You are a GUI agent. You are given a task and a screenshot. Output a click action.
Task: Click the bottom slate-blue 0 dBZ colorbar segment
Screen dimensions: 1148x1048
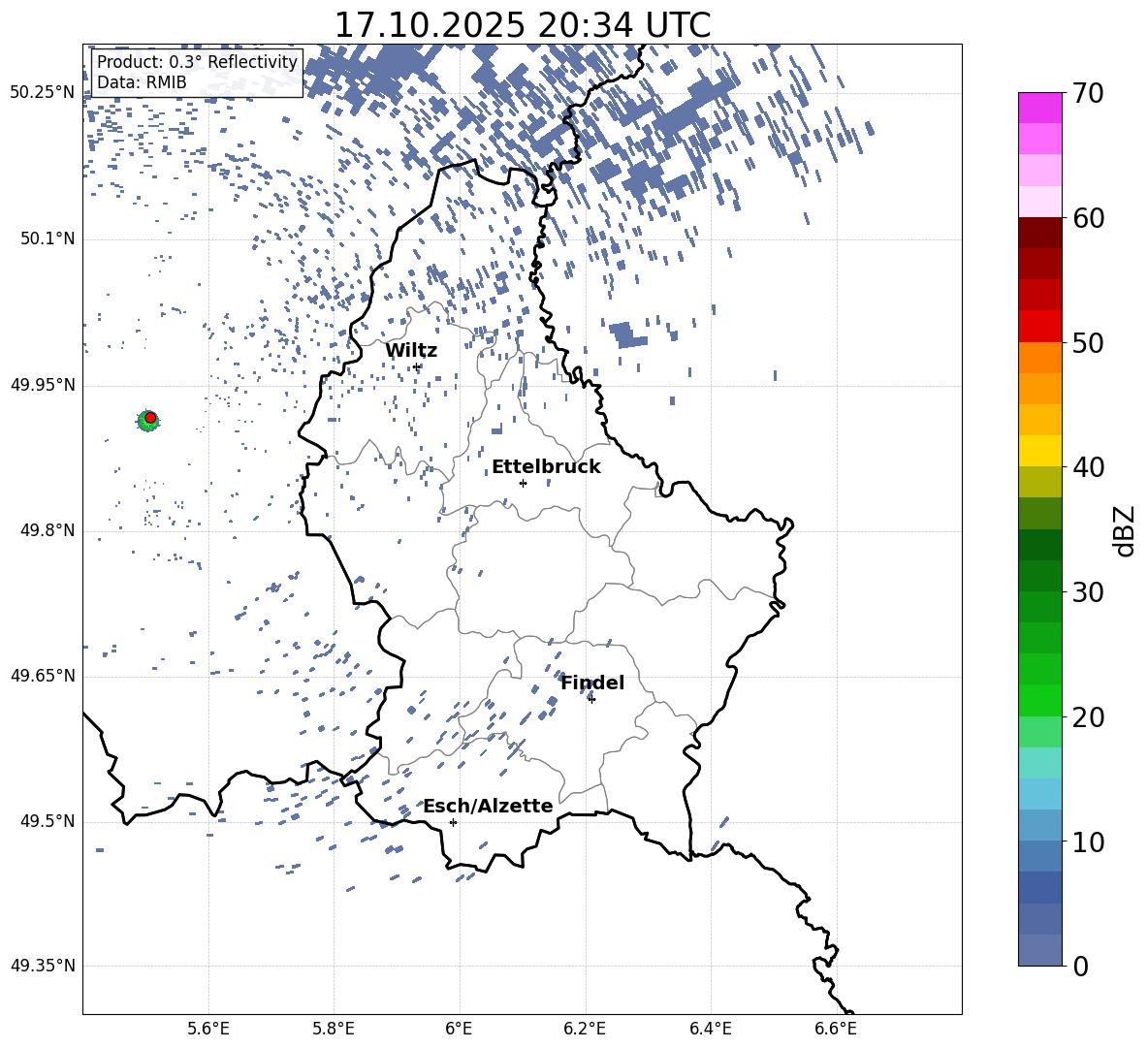pos(1040,950)
